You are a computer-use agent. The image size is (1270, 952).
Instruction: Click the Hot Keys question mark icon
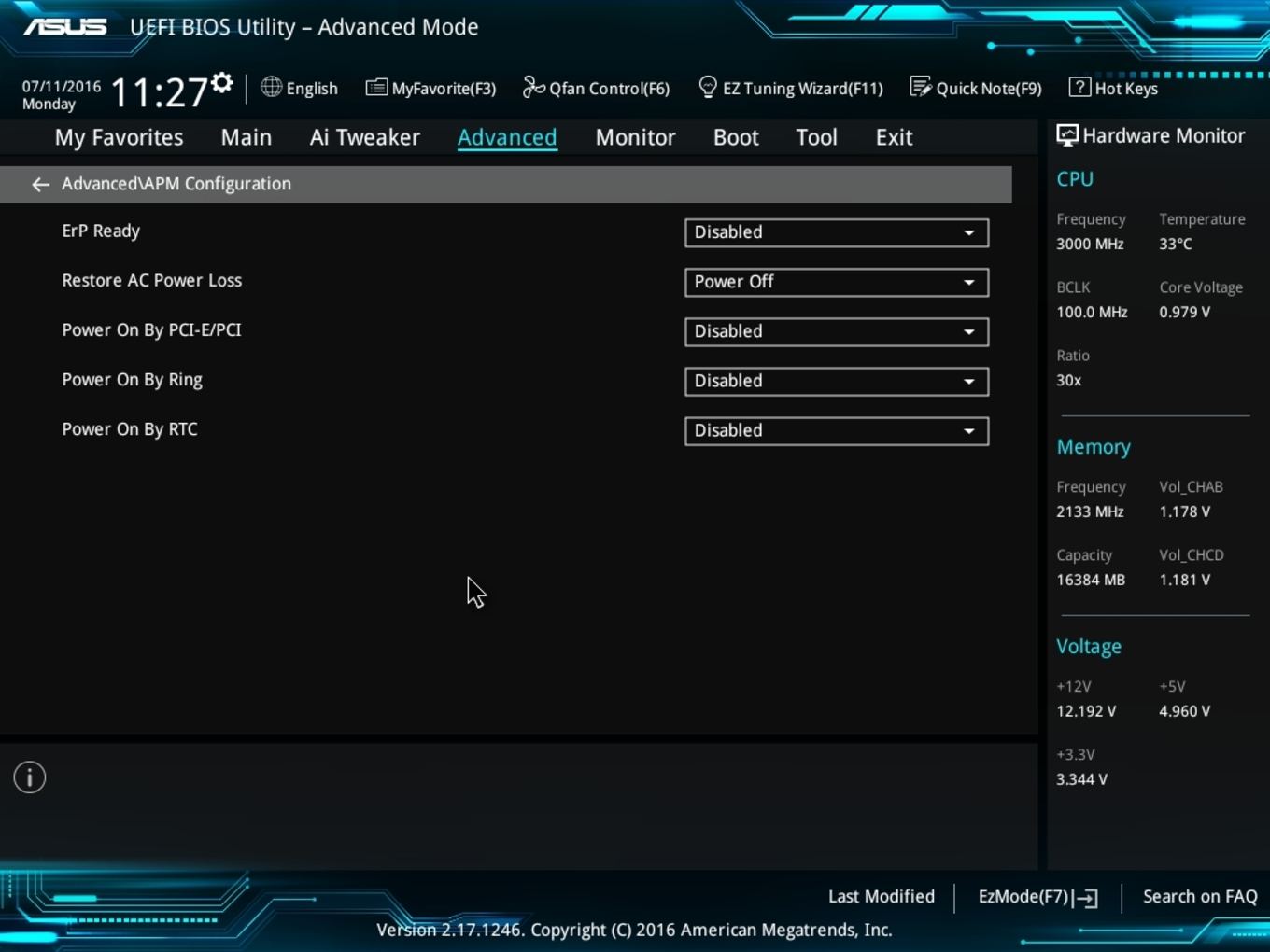pos(1079,87)
